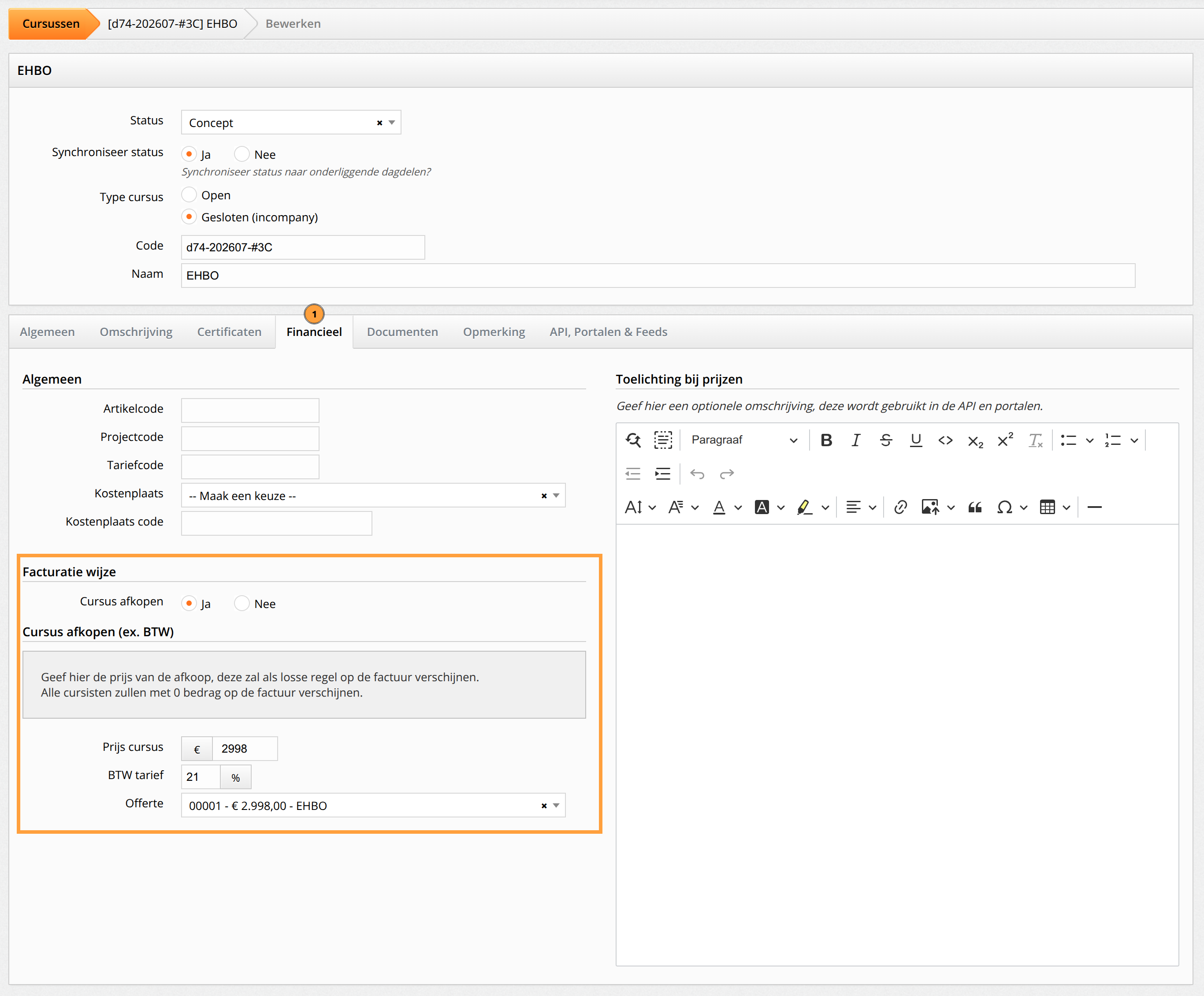1204x996 pixels.
Task: Clear the Status selection with x
Action: [379, 123]
